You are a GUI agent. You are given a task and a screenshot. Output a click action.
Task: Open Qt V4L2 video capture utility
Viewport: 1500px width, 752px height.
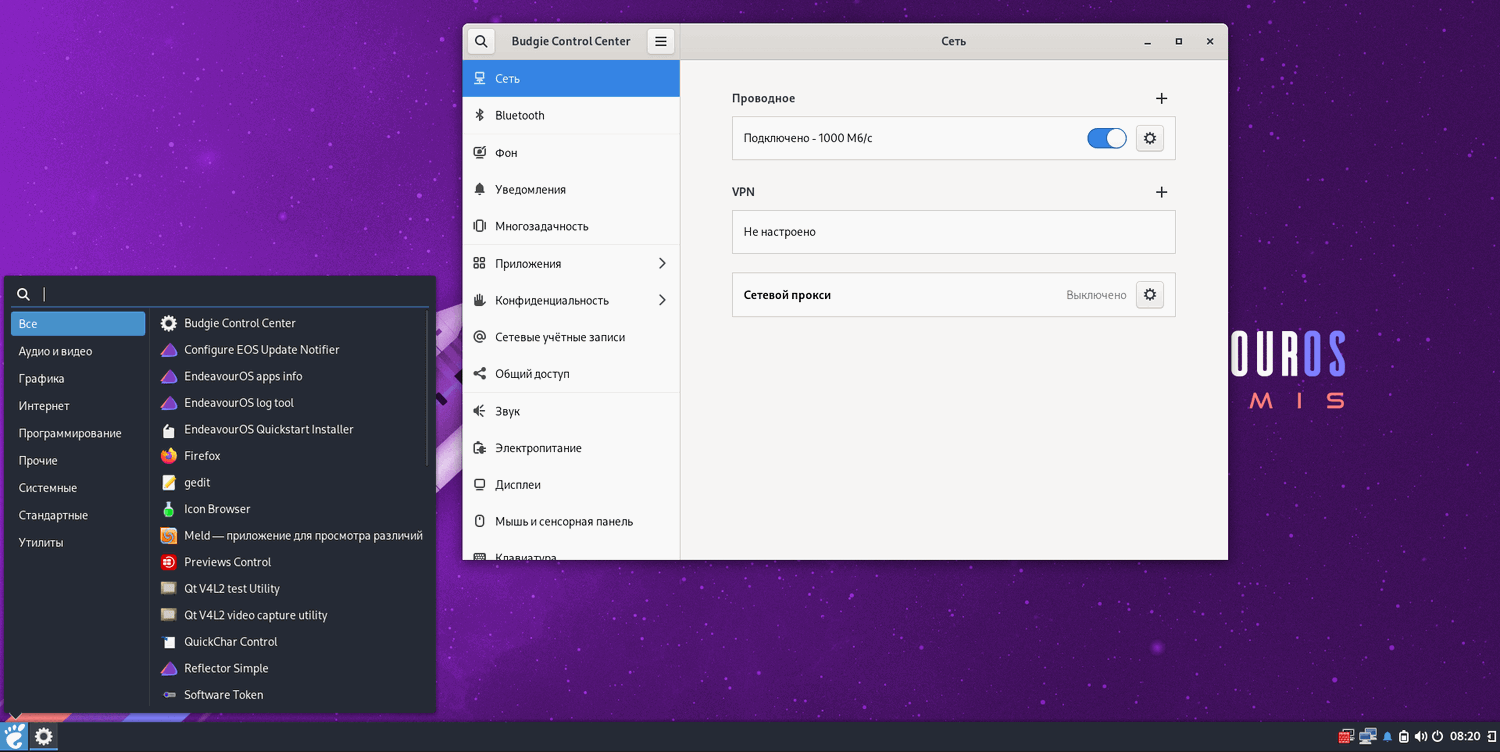(x=290, y=615)
